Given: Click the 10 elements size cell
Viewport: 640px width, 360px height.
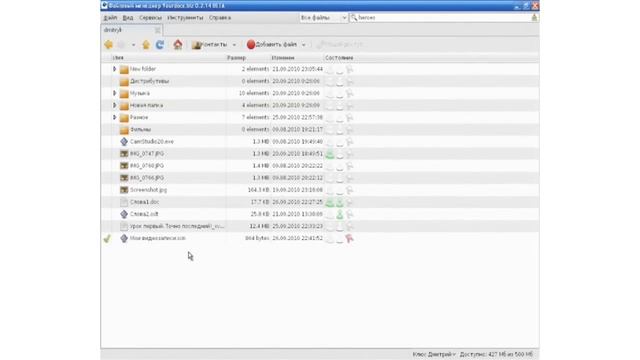Looking at the screenshot, I should [x=254, y=93].
